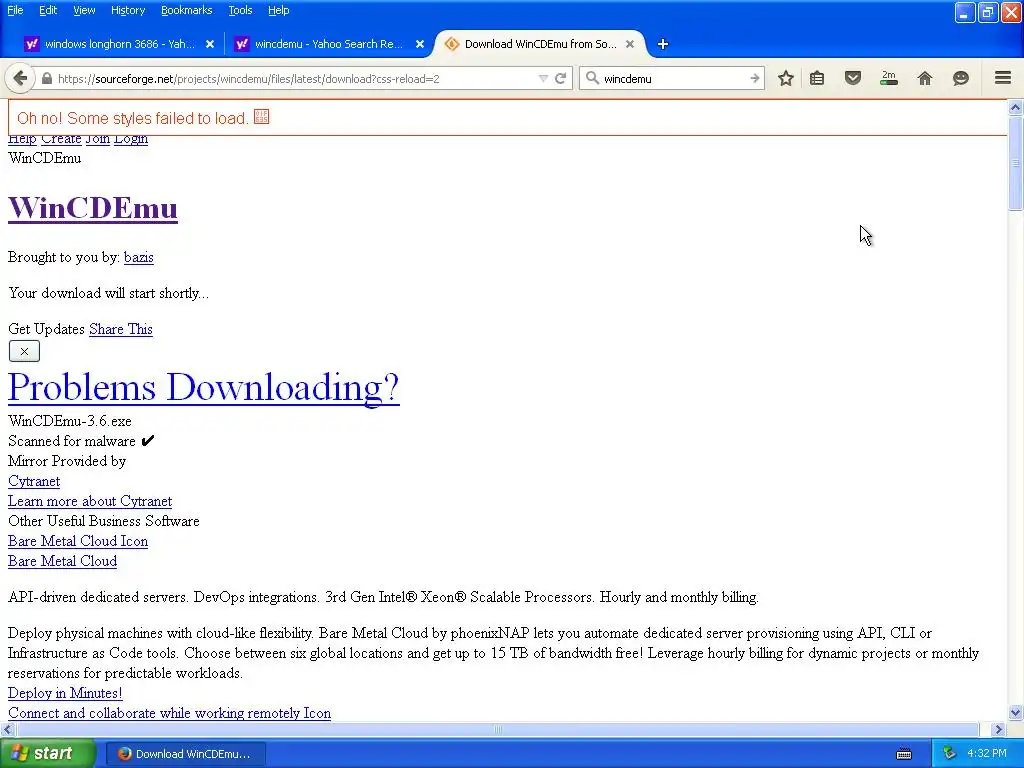The width and height of the screenshot is (1024, 768).
Task: Click the padlock site identity icon
Action: point(46,78)
